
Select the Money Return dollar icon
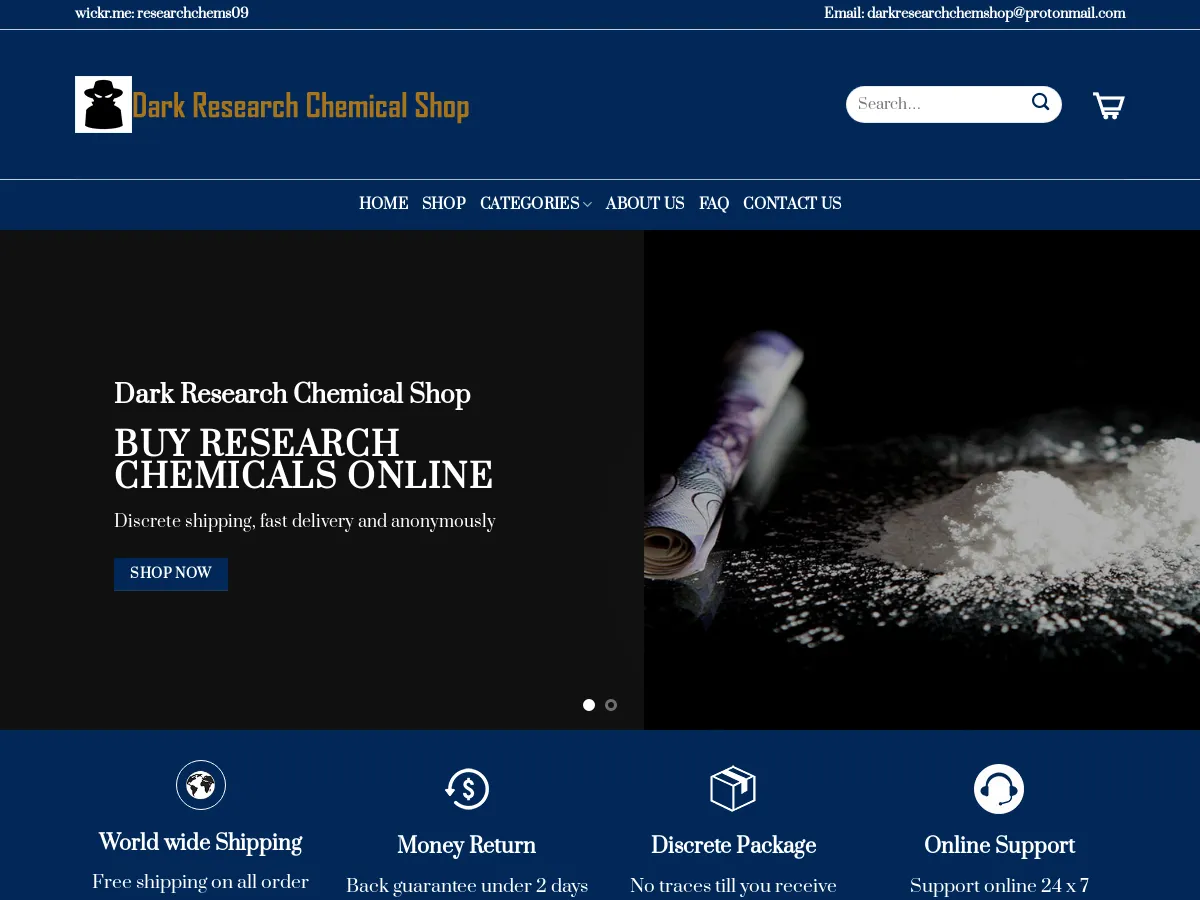(x=467, y=789)
